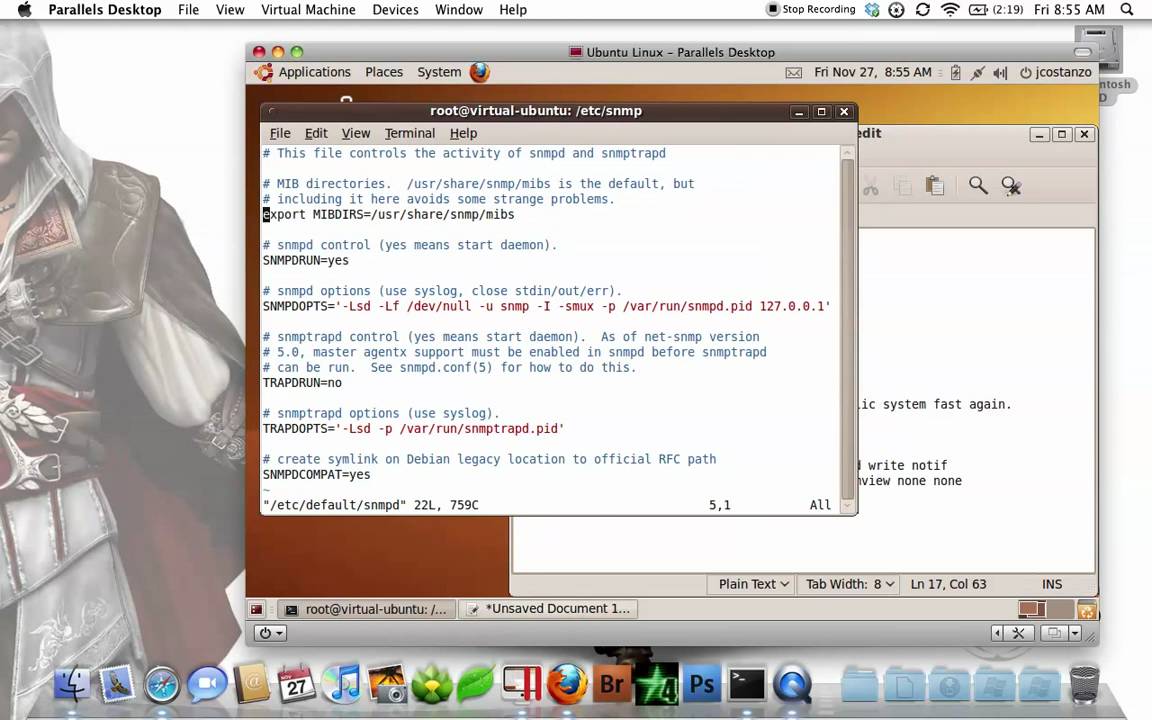Click the export MIBDIRS line in terminal
Screen dimensions: 1152x720
[x=389, y=215]
